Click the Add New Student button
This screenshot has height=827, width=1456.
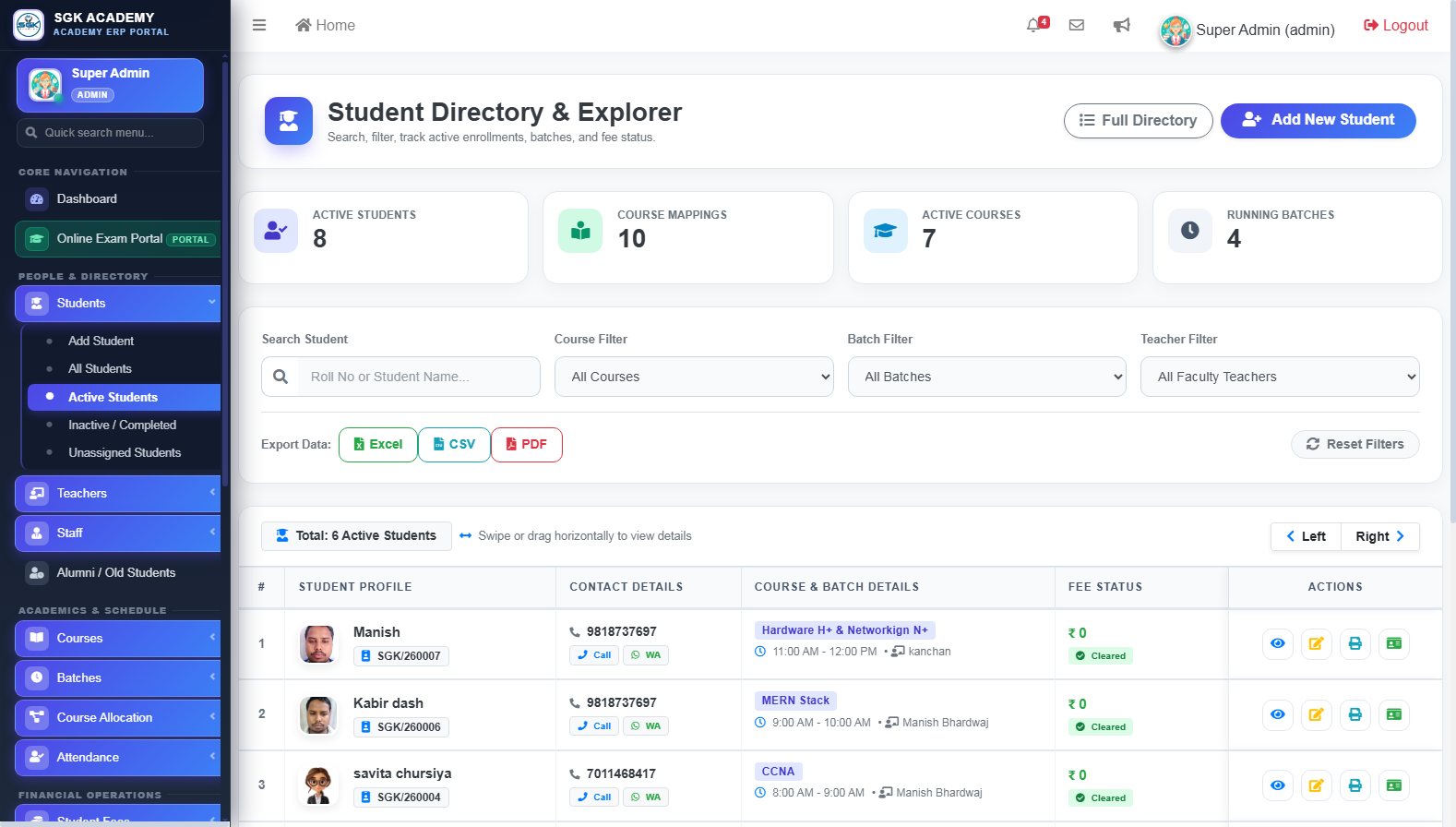point(1318,120)
